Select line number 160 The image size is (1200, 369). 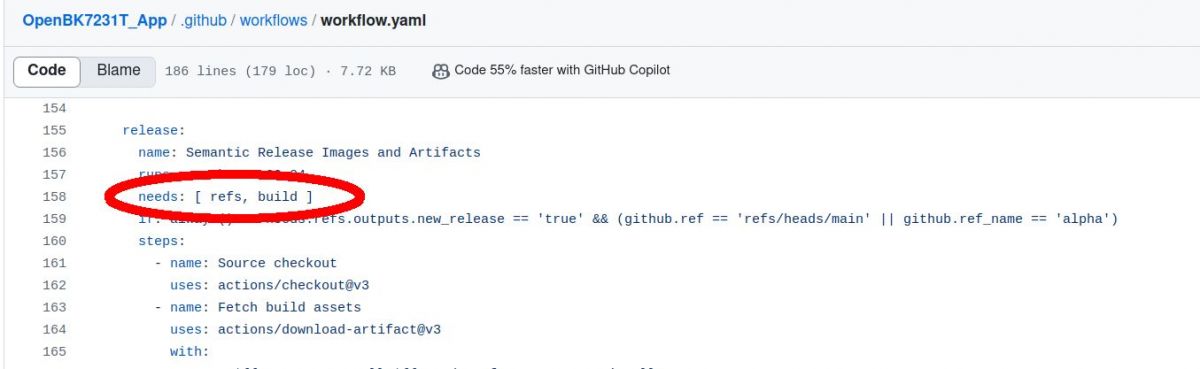click(x=54, y=240)
